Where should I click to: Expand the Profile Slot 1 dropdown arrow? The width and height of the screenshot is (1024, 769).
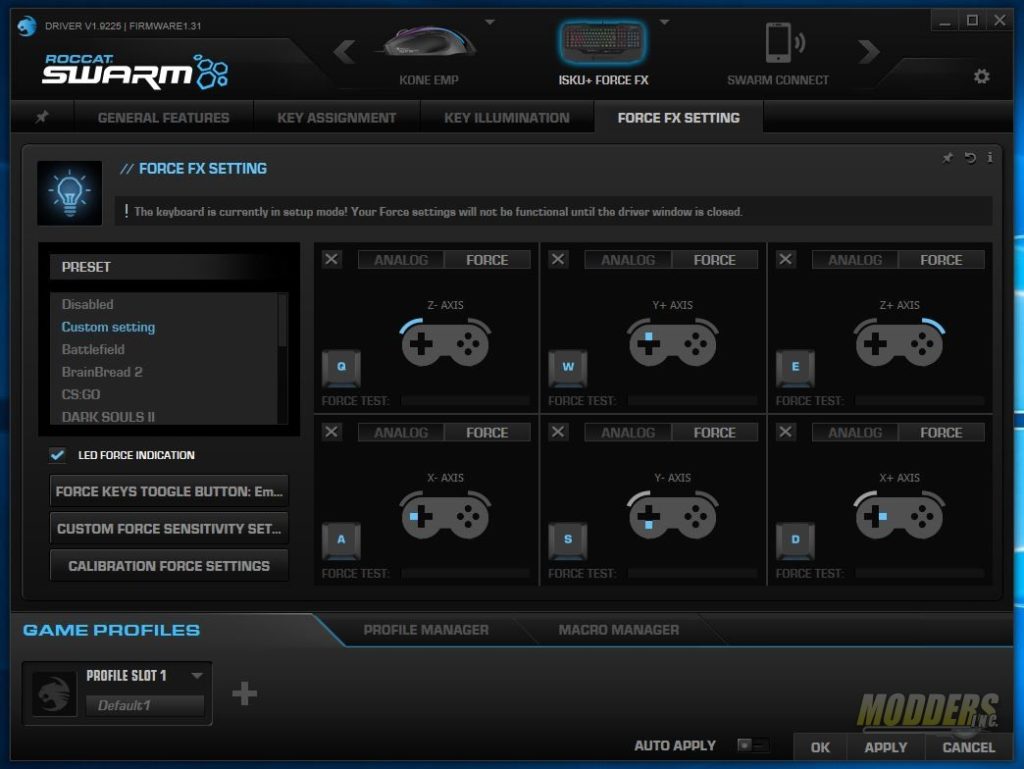point(197,676)
